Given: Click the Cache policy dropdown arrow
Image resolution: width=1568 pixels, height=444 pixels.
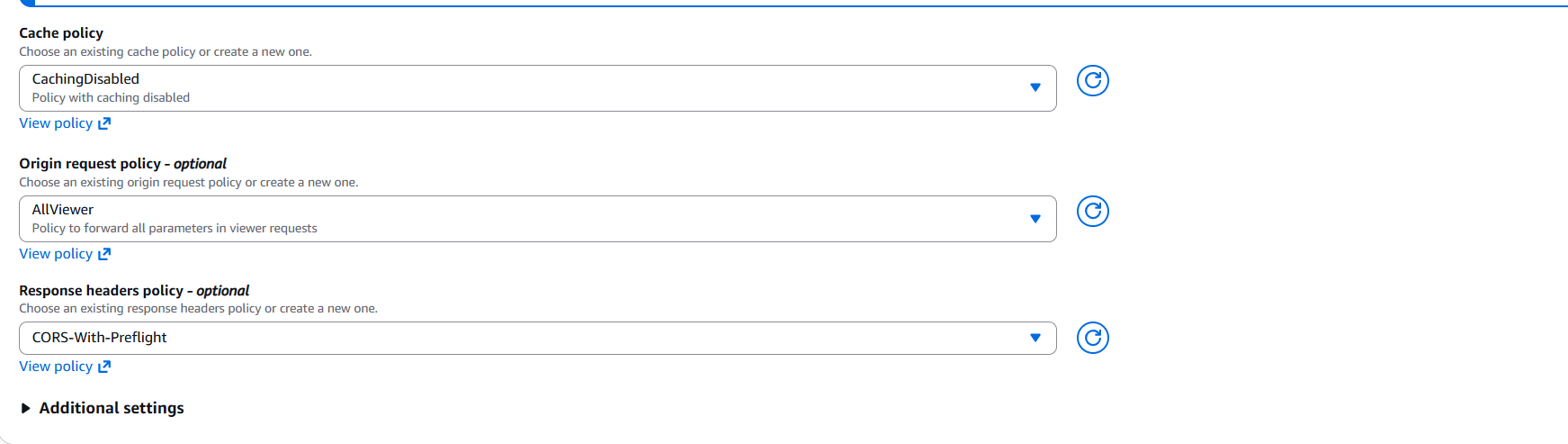Looking at the screenshot, I should coord(1035,87).
